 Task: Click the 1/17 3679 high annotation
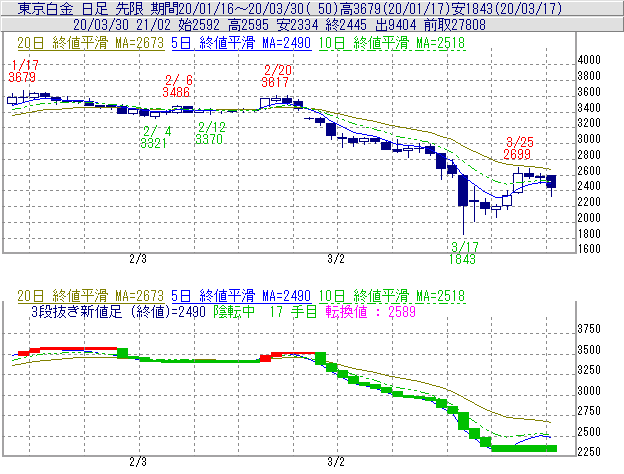click(23, 71)
